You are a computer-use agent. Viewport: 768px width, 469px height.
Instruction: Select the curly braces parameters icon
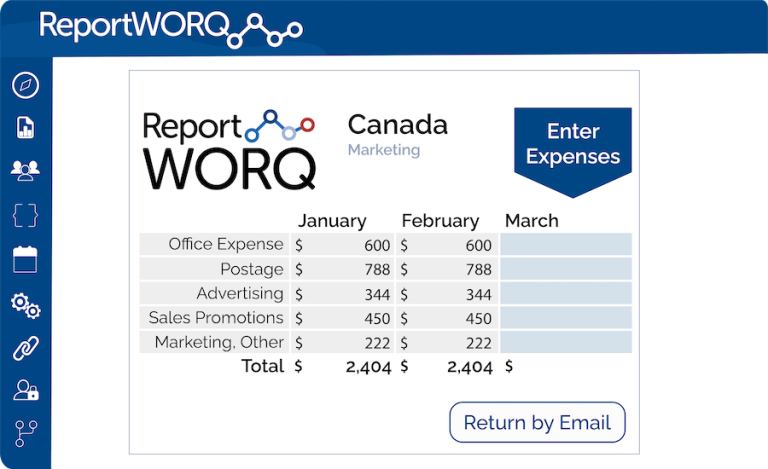(x=25, y=215)
